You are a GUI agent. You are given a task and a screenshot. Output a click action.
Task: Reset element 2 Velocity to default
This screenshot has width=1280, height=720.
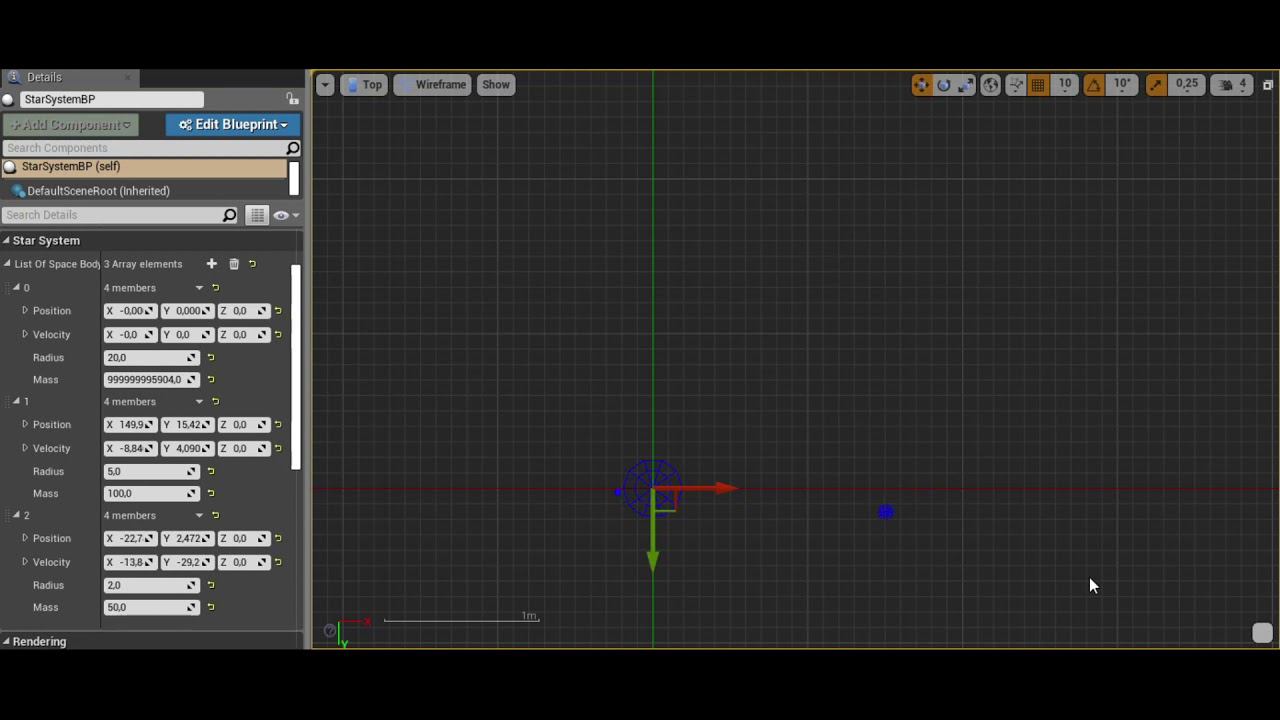point(278,562)
